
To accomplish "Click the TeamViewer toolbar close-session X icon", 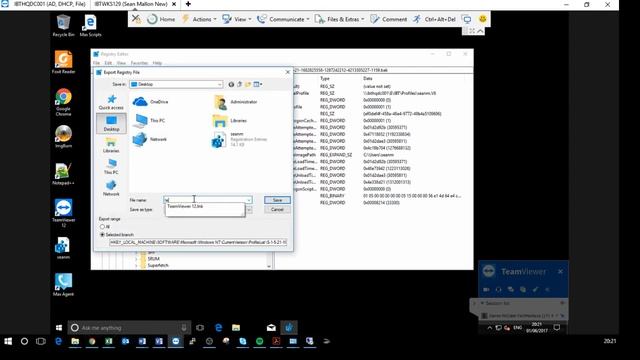I will (x=136, y=19).
